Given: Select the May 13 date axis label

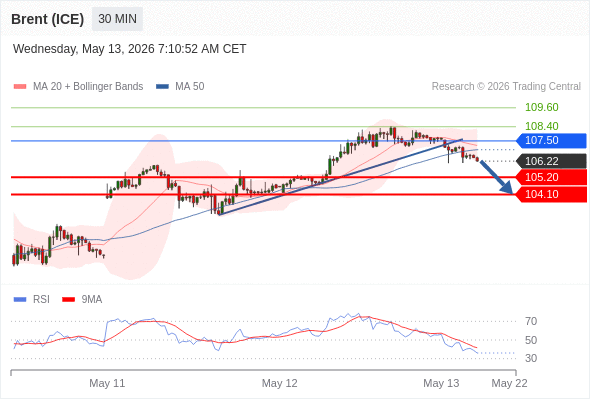Looking at the screenshot, I should 441,383.
